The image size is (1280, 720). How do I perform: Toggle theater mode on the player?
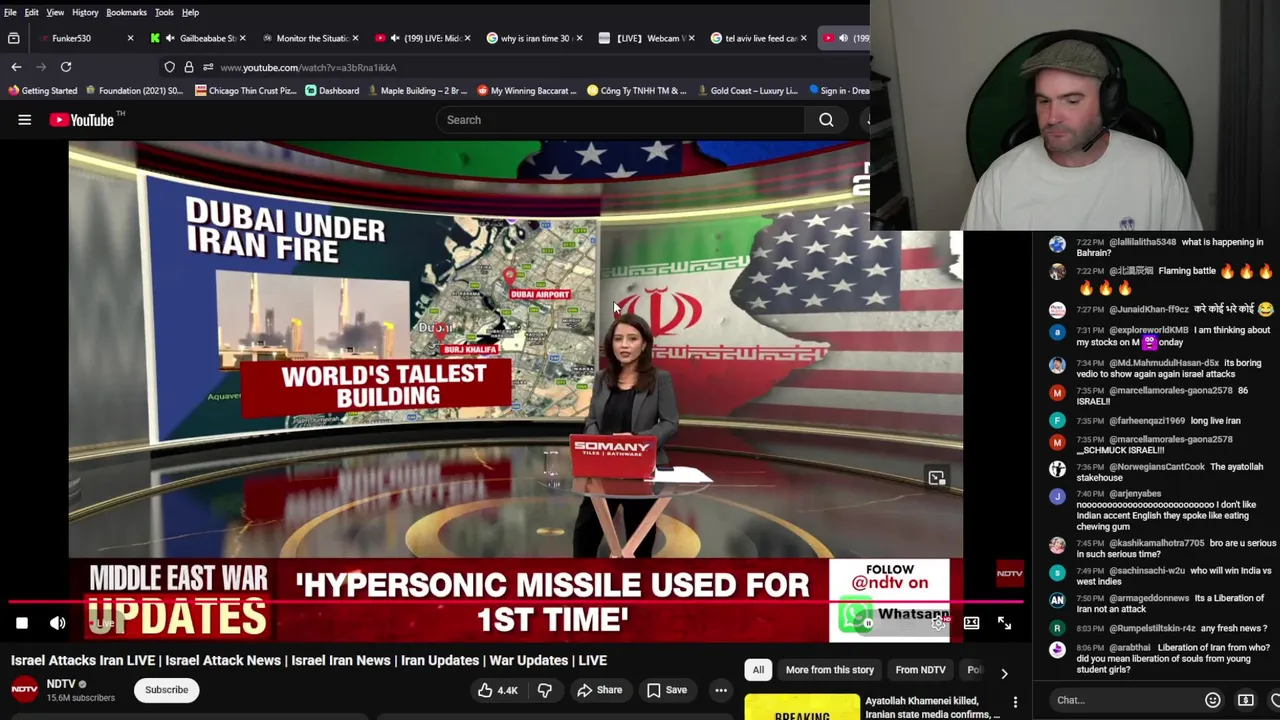click(x=971, y=623)
